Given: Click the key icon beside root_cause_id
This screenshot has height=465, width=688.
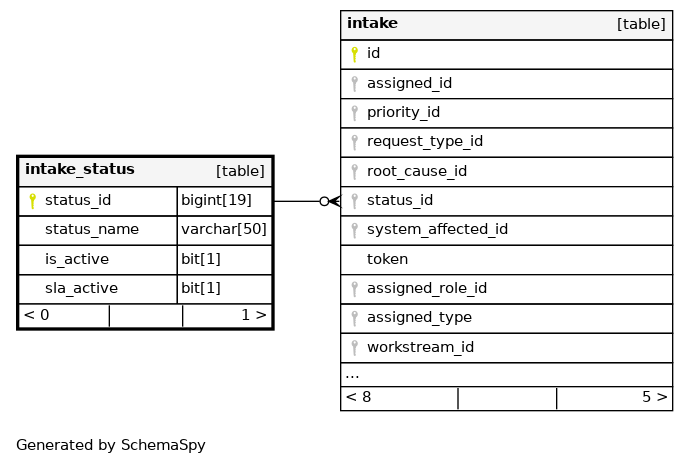Looking at the screenshot, I should point(354,171).
